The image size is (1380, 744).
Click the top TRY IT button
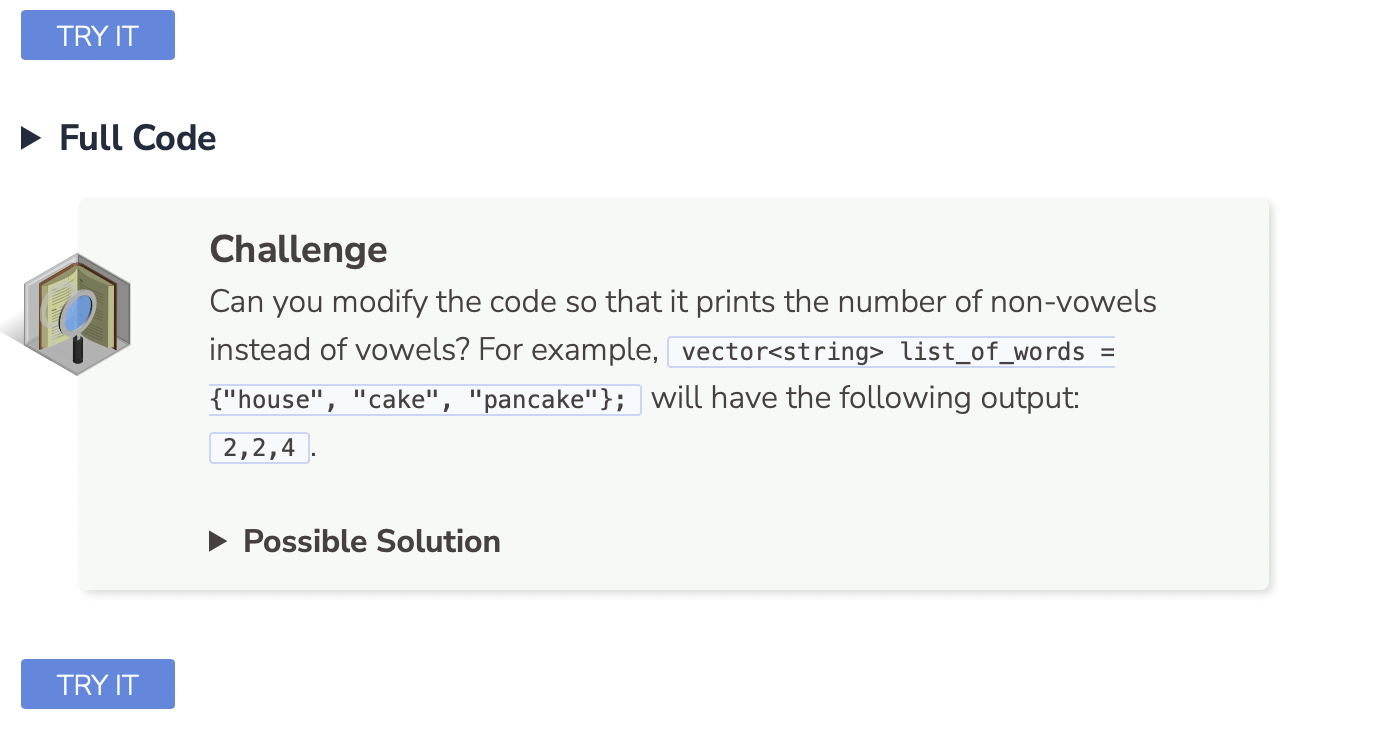tap(98, 36)
